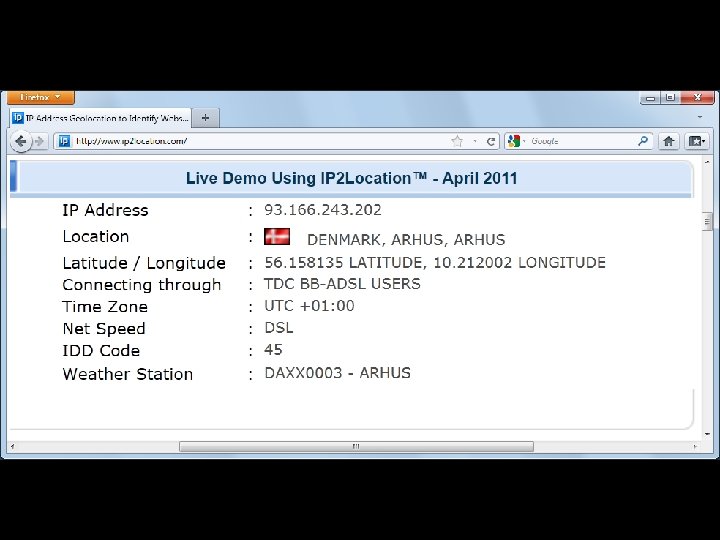Open the Google search engine selector
The image size is (720, 540).
[516, 141]
